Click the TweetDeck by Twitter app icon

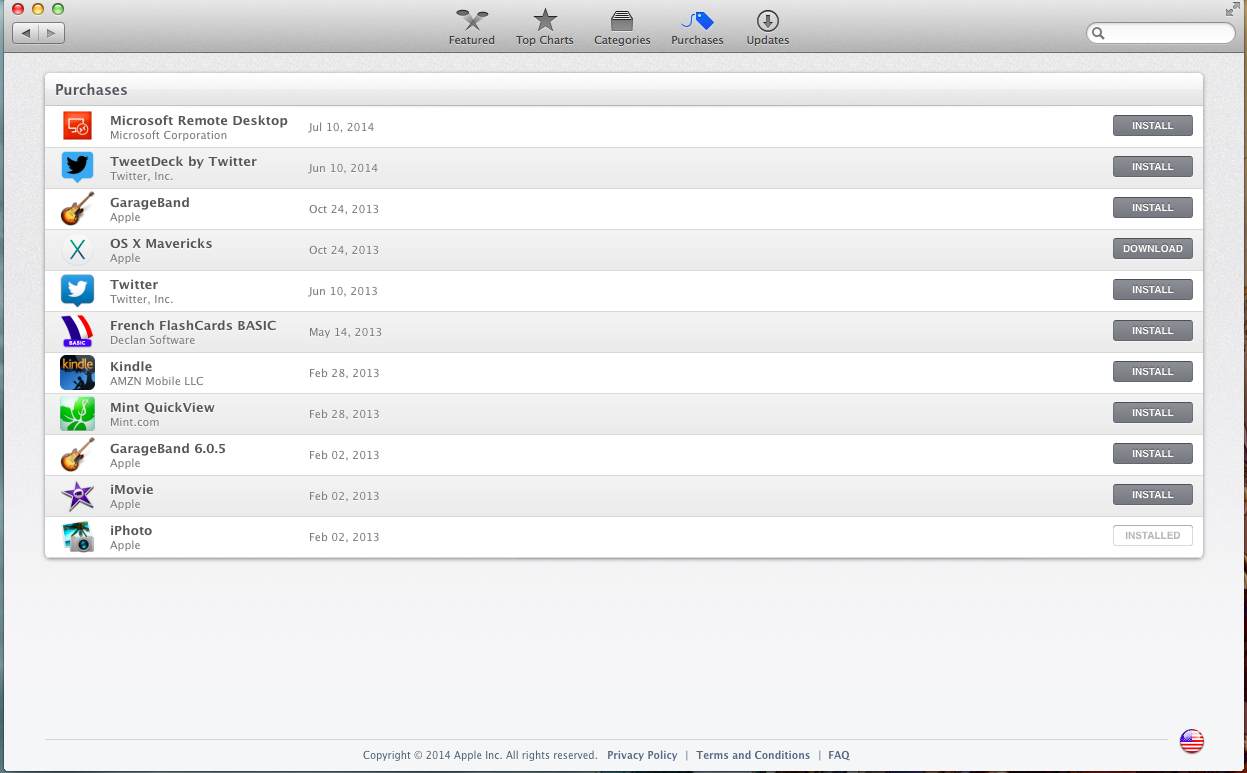click(x=77, y=167)
